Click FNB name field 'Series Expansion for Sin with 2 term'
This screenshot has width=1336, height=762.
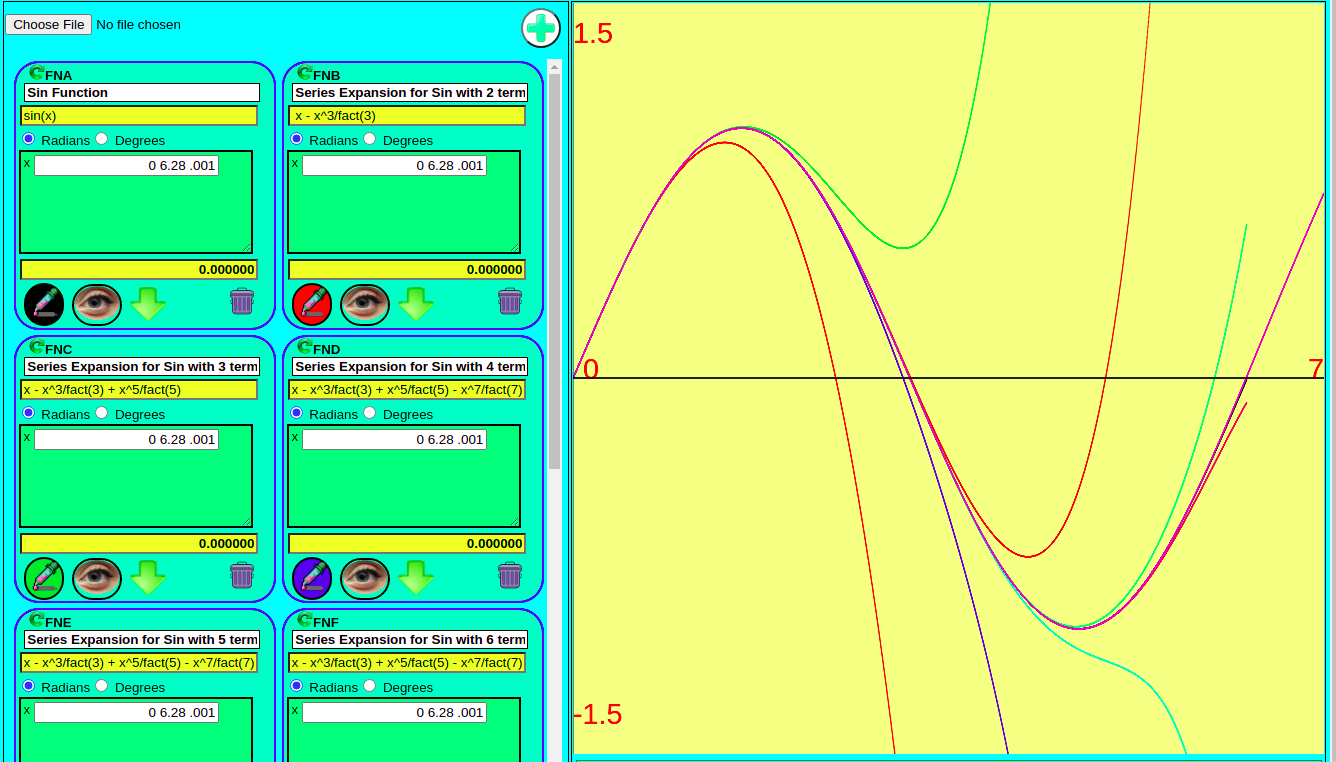click(x=409, y=92)
